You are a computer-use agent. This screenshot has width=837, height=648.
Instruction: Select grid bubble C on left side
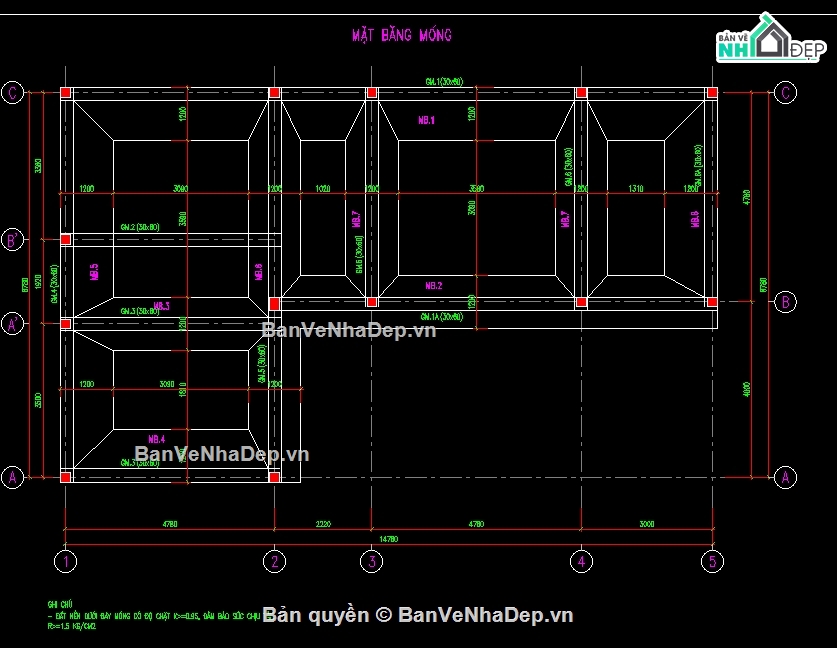[13, 92]
